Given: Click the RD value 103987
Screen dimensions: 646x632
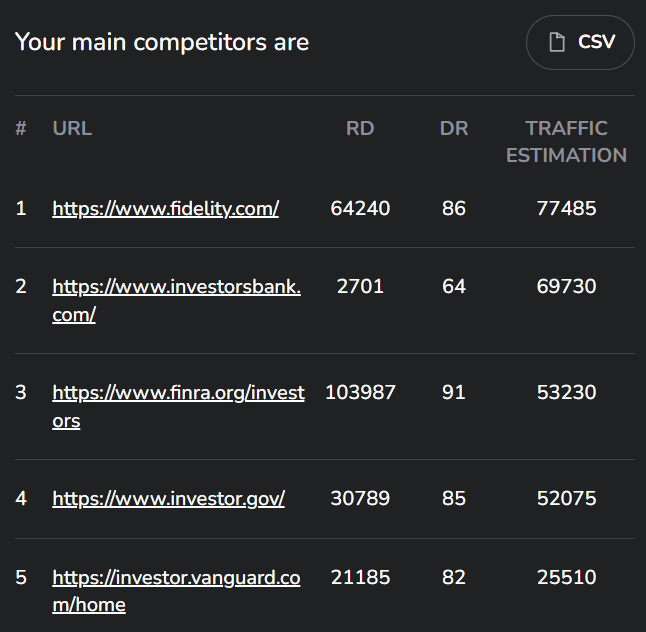Looking at the screenshot, I should (360, 392).
